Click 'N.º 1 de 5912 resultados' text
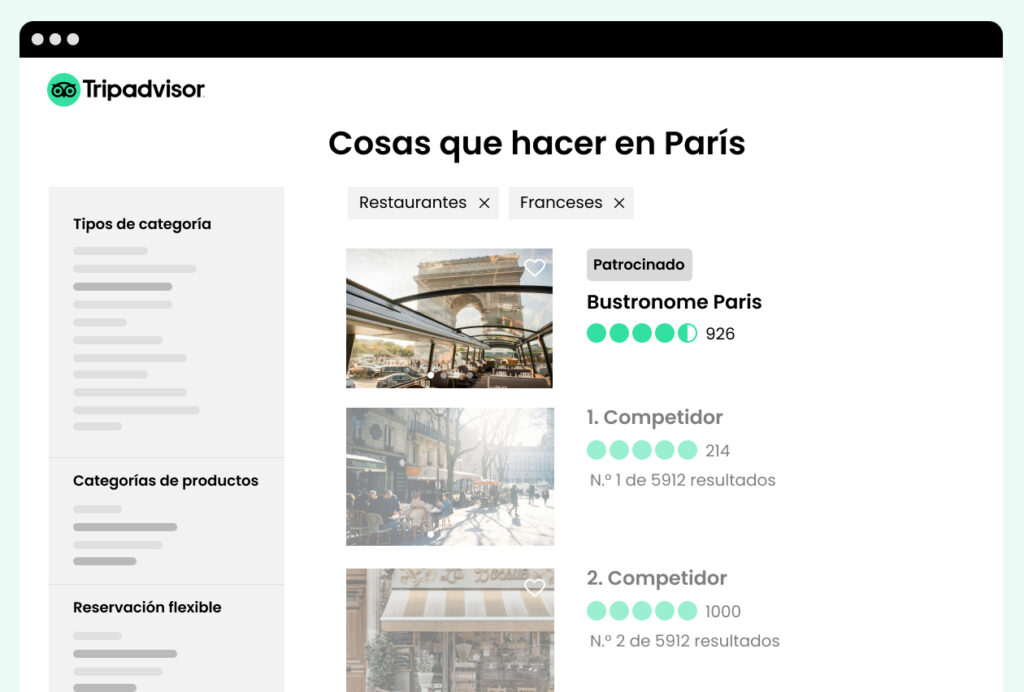 pyautogui.click(x=682, y=480)
